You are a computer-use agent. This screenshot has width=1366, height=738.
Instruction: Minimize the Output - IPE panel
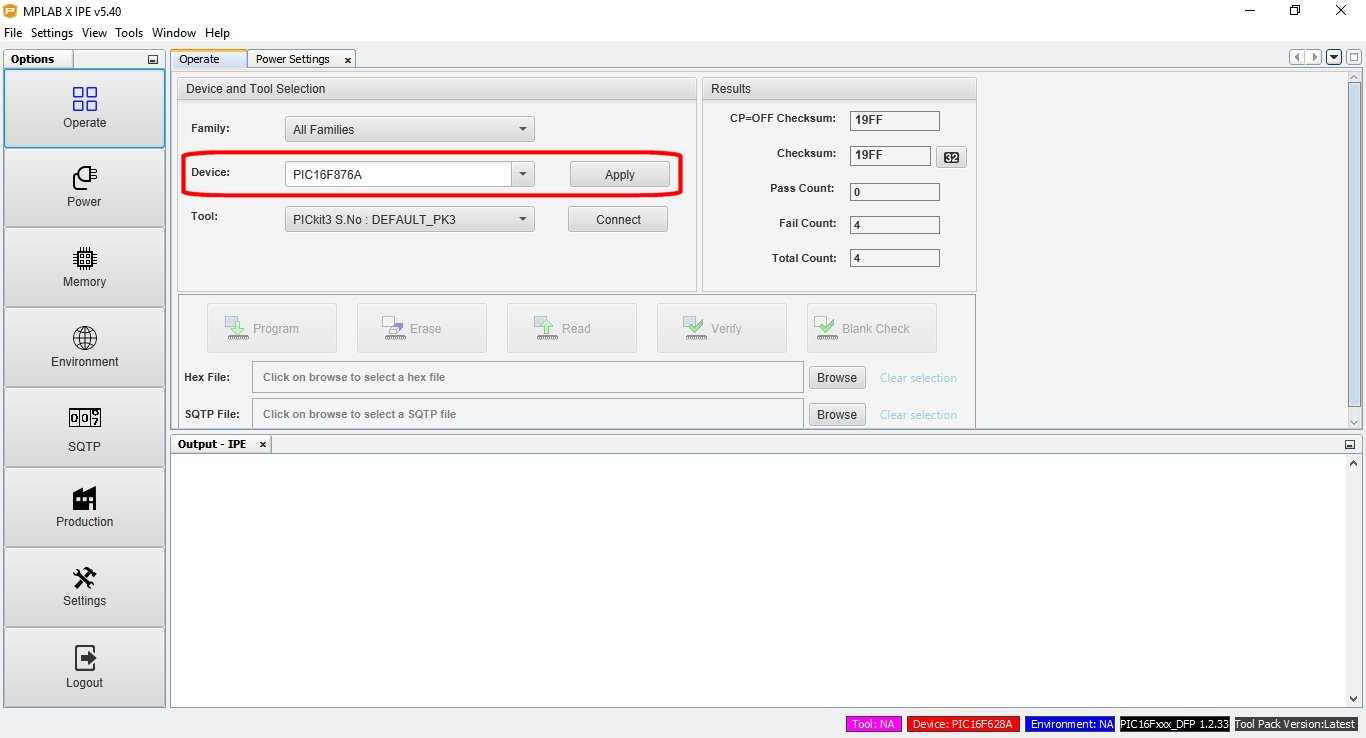point(1350,444)
